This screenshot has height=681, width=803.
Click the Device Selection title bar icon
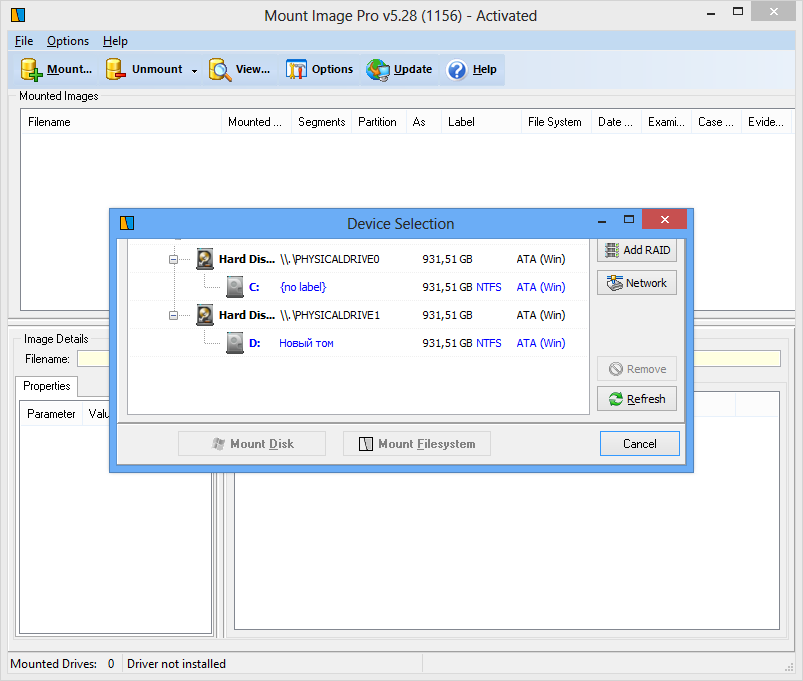point(127,223)
